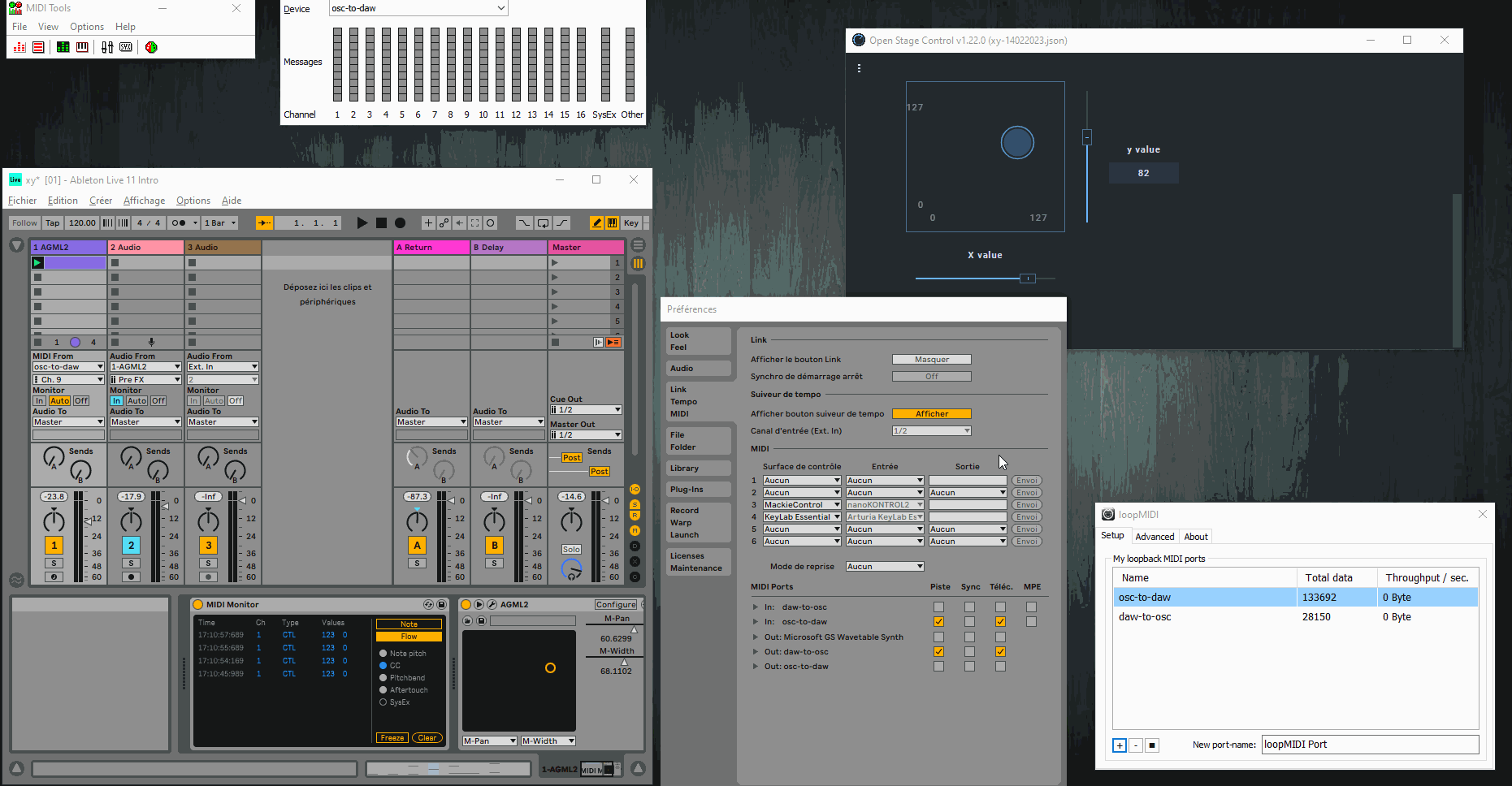Click the red-green MIDI port icon in MIDI Tools

(151, 47)
